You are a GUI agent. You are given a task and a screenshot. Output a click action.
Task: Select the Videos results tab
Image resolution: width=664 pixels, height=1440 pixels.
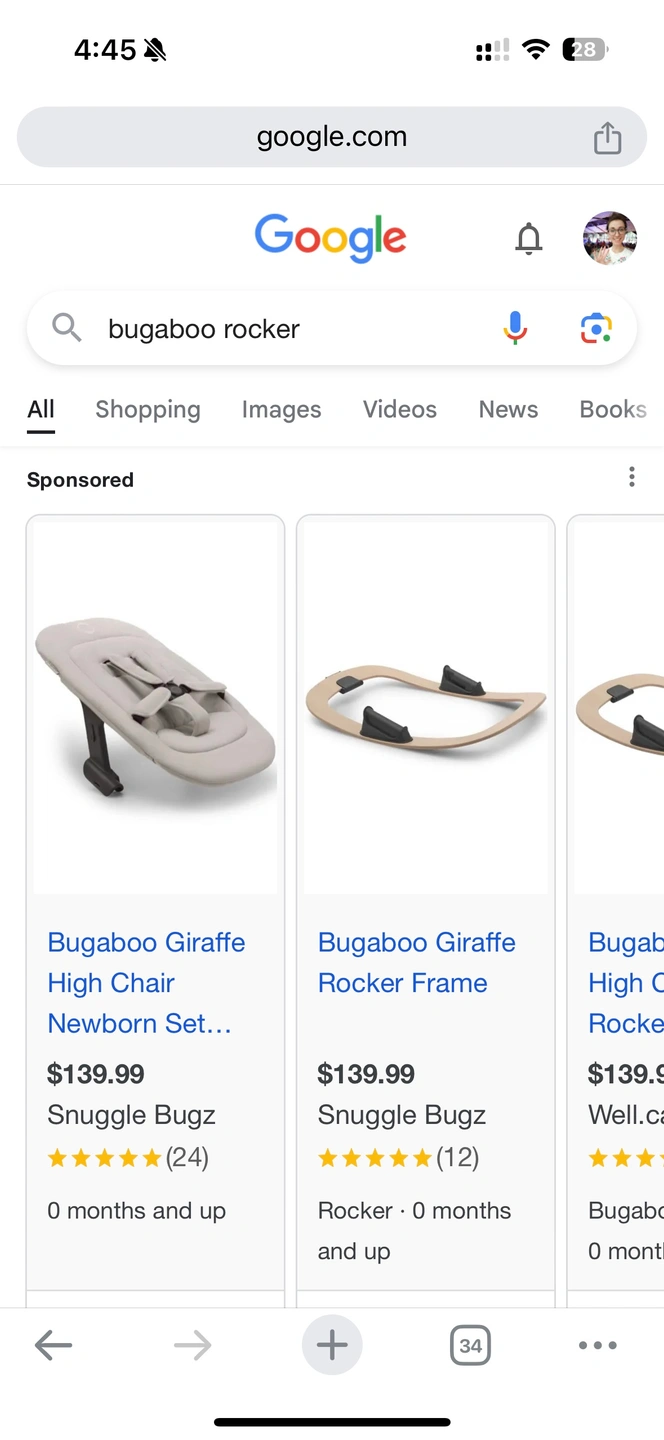pos(400,409)
